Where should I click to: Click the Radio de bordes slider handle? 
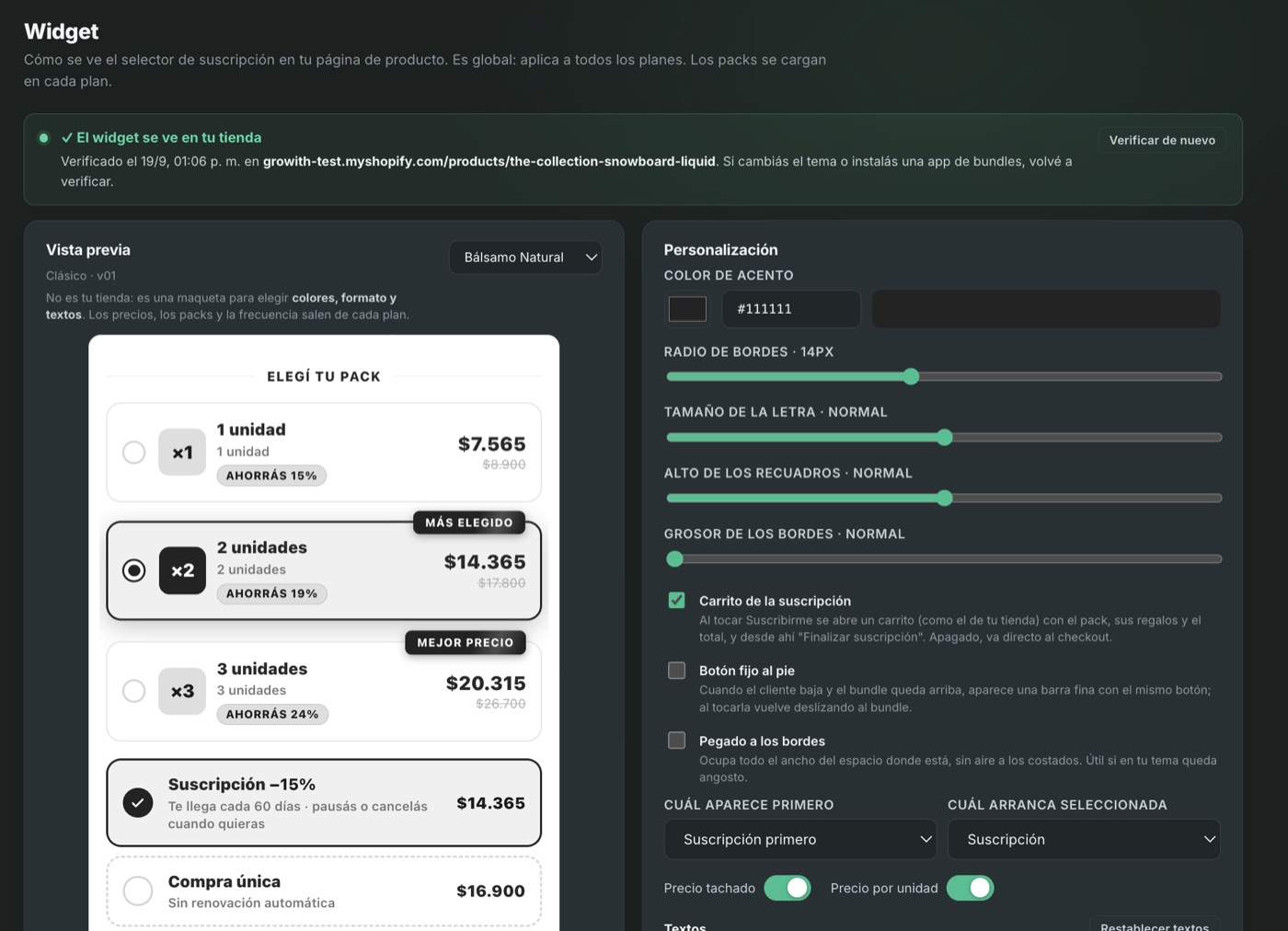pyautogui.click(x=911, y=376)
